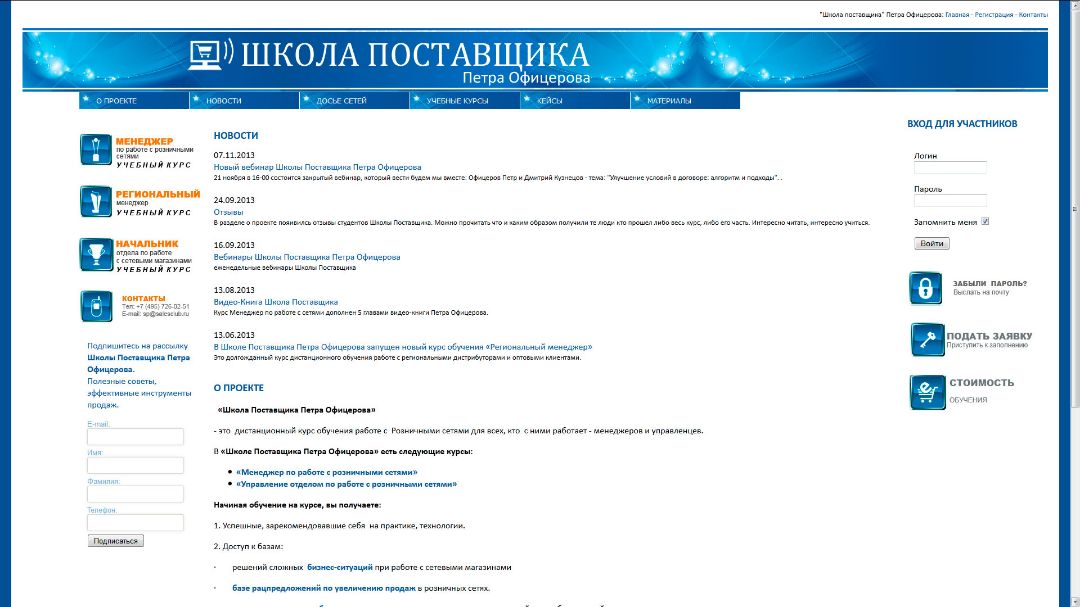Click the key Подать заявку icon
Image resolution: width=1080 pixels, height=607 pixels.
928,339
